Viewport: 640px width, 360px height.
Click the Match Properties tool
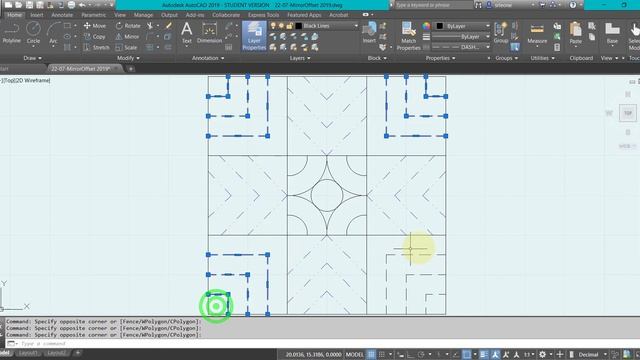coord(408,36)
